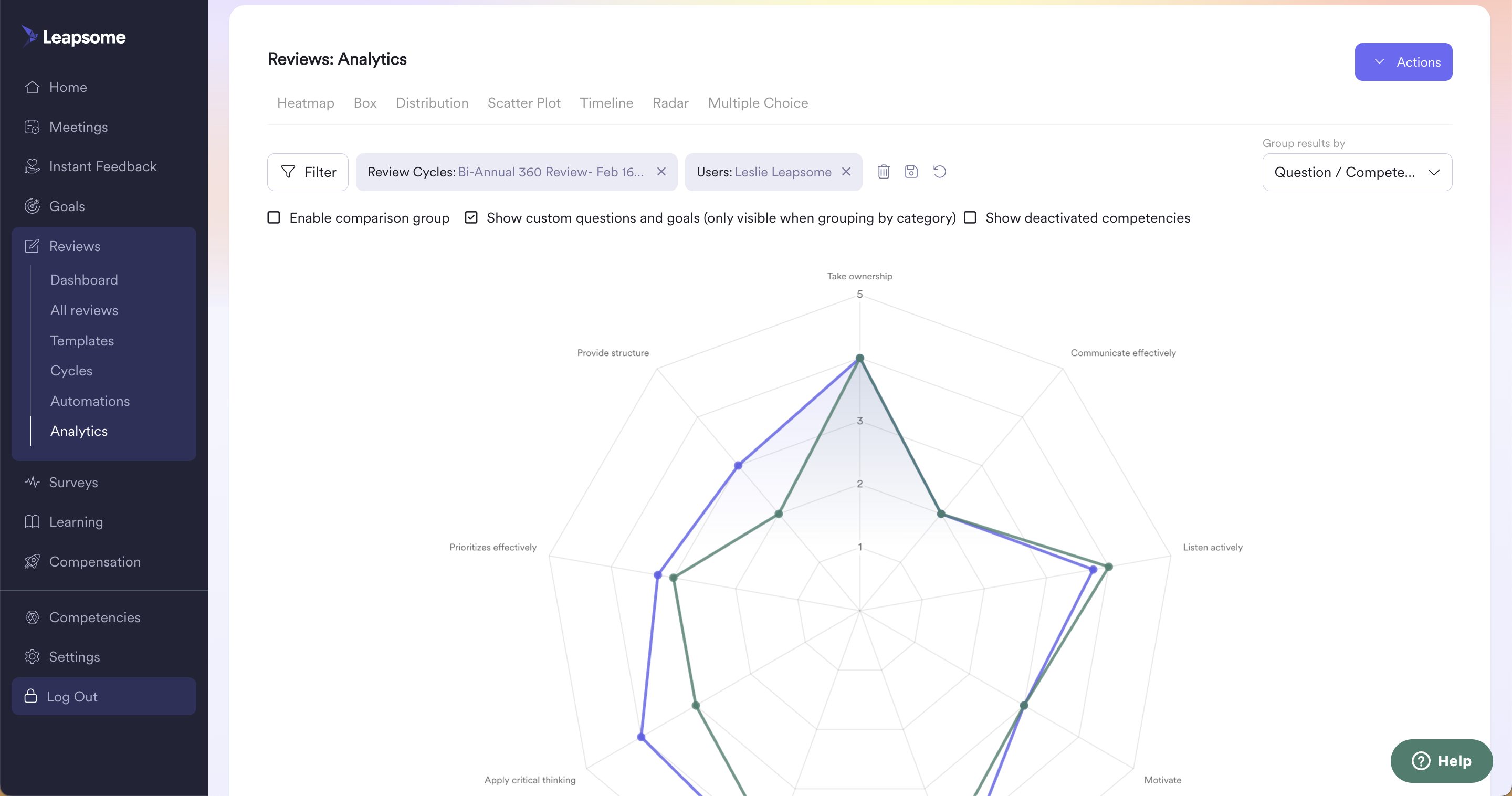Open the Filter button
The image size is (1512, 796).
(x=308, y=172)
